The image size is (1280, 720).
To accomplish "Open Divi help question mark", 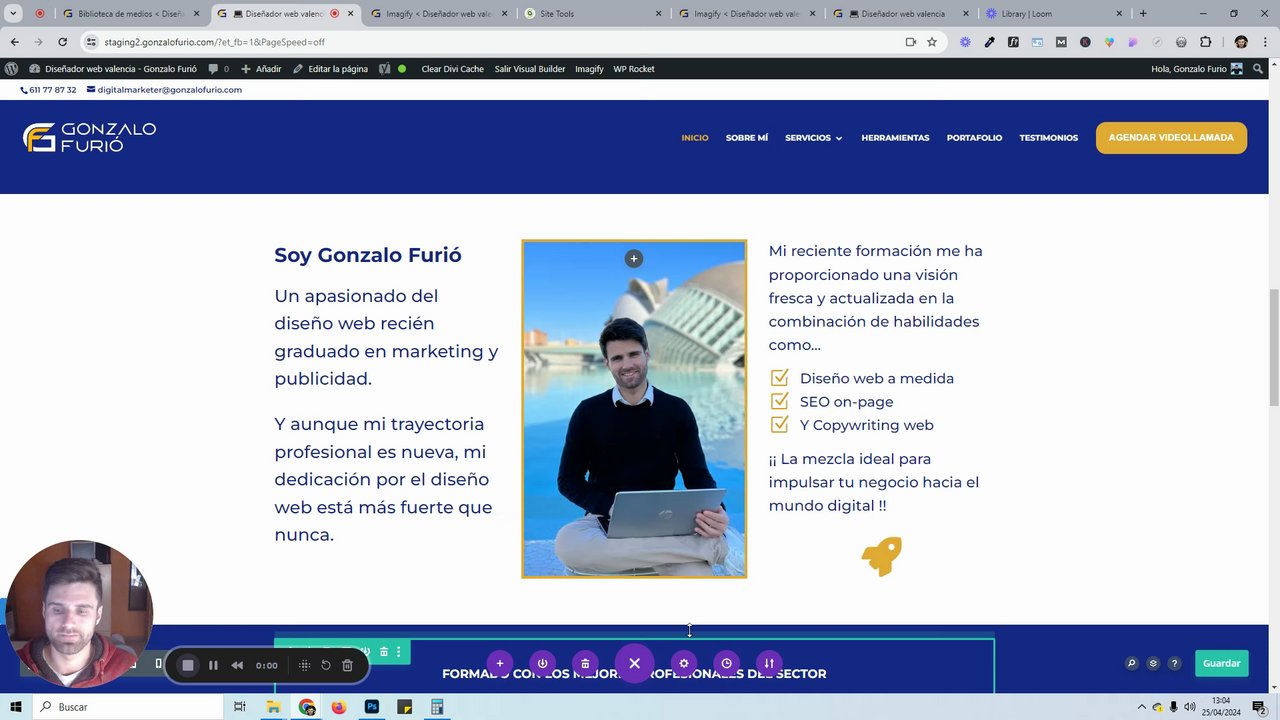I will click(x=1175, y=663).
